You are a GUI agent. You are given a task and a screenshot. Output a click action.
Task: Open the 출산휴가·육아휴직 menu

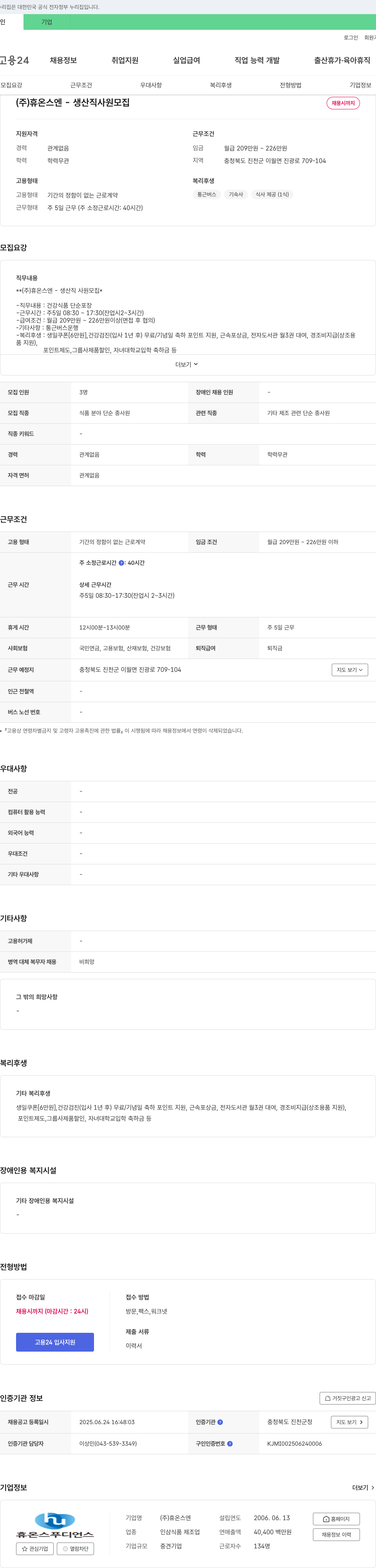tap(342, 60)
